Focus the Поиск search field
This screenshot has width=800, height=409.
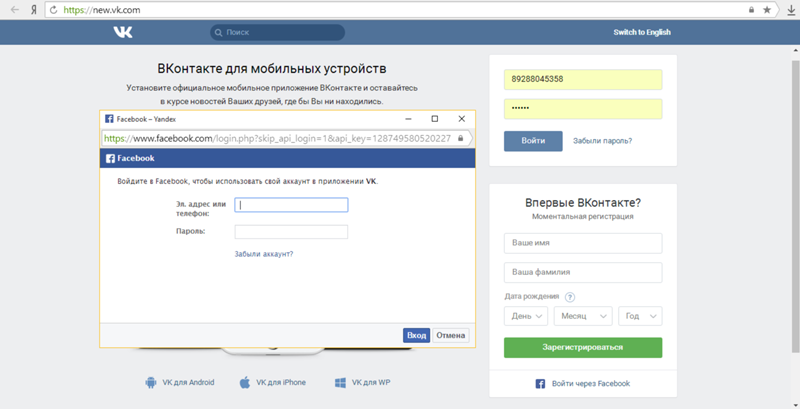tap(278, 32)
